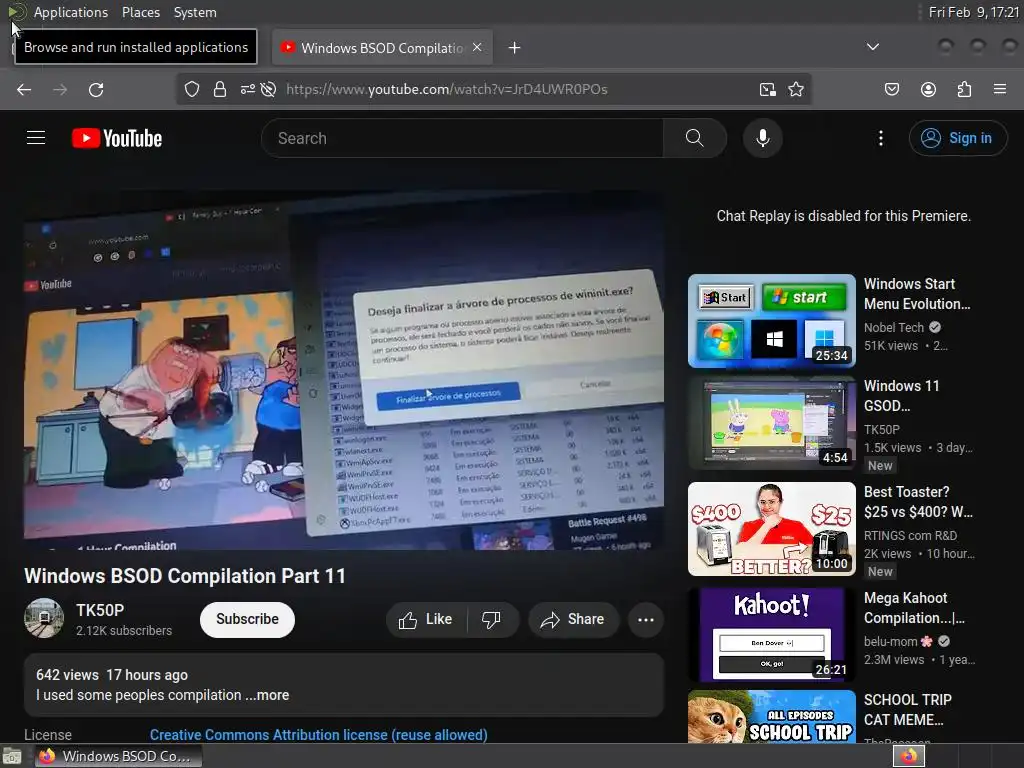This screenshot has height=768, width=1024.
Task: Click the forward navigation arrow
Action: [60, 89]
